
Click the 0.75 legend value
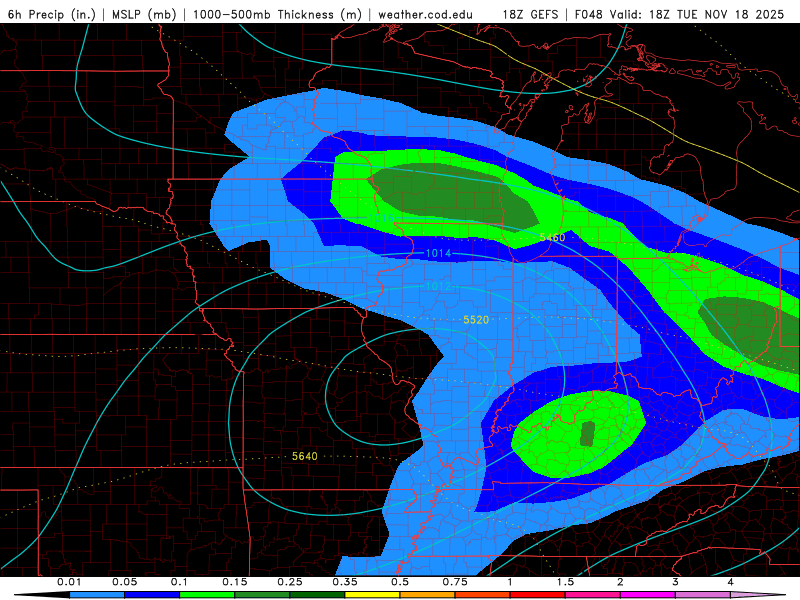[x=455, y=582]
